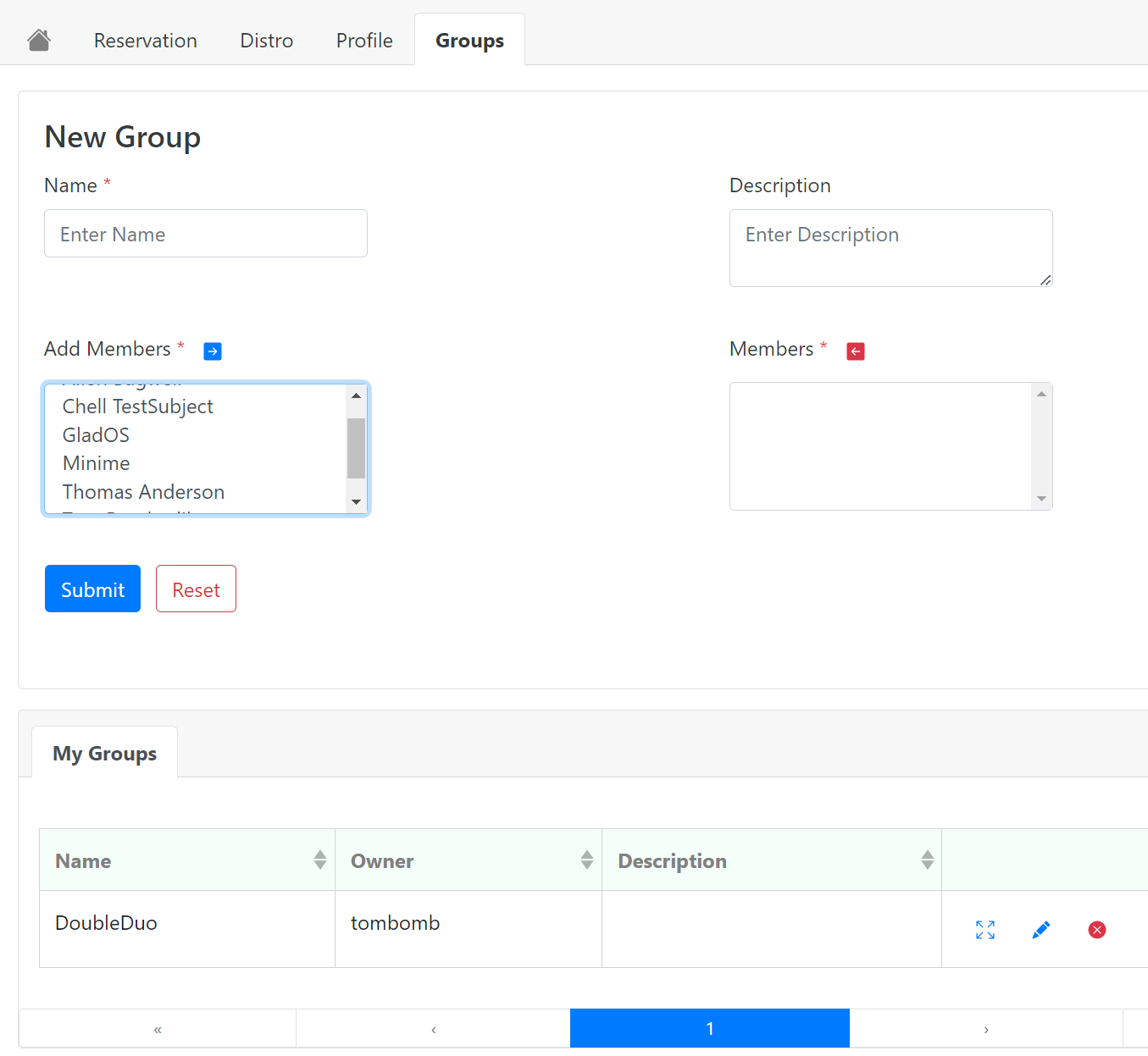The image size is (1148, 1056).
Task: Click into the Enter Description textarea
Action: pyautogui.click(x=890, y=248)
